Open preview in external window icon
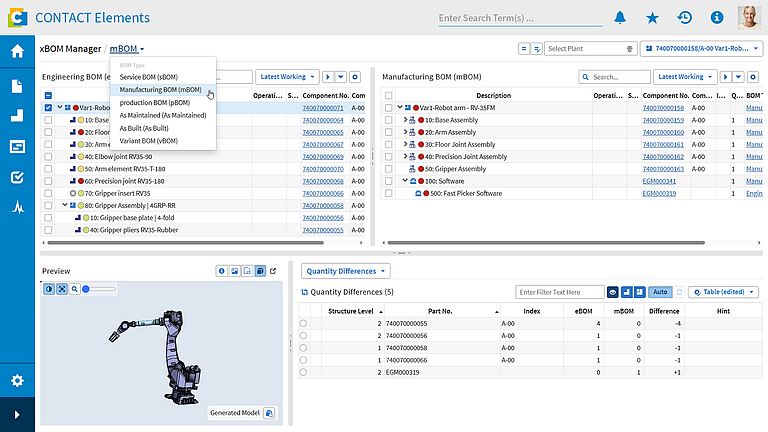The image size is (768, 432). point(273,271)
